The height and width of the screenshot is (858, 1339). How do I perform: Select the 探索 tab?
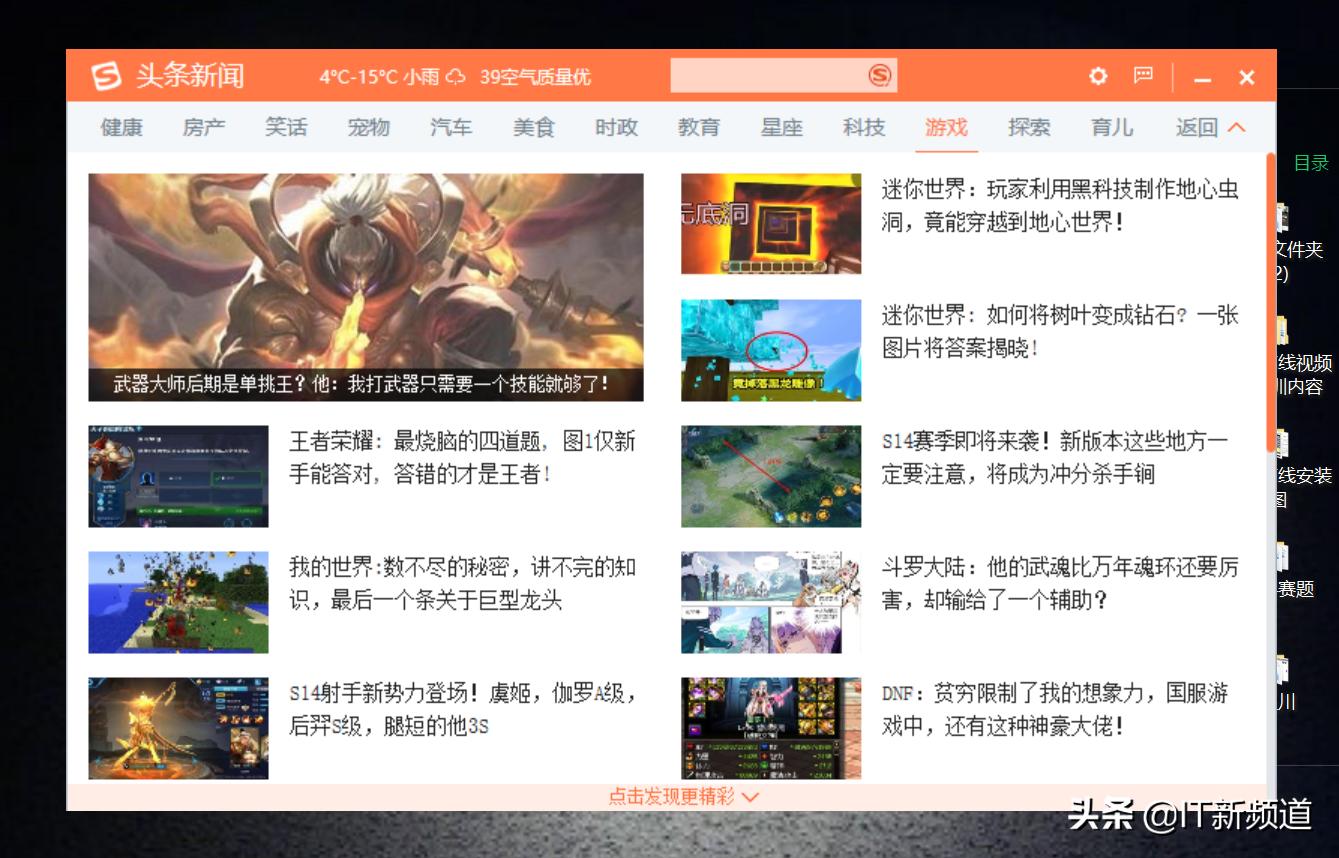[1029, 128]
